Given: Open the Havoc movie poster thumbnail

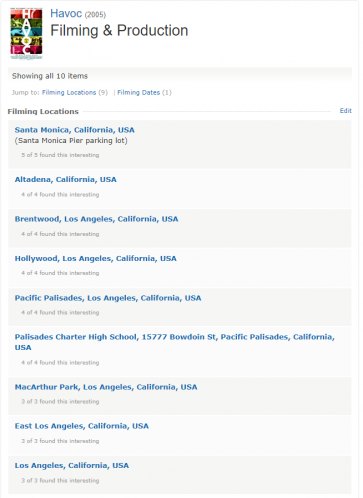Looking at the screenshot, I should [x=26, y=34].
